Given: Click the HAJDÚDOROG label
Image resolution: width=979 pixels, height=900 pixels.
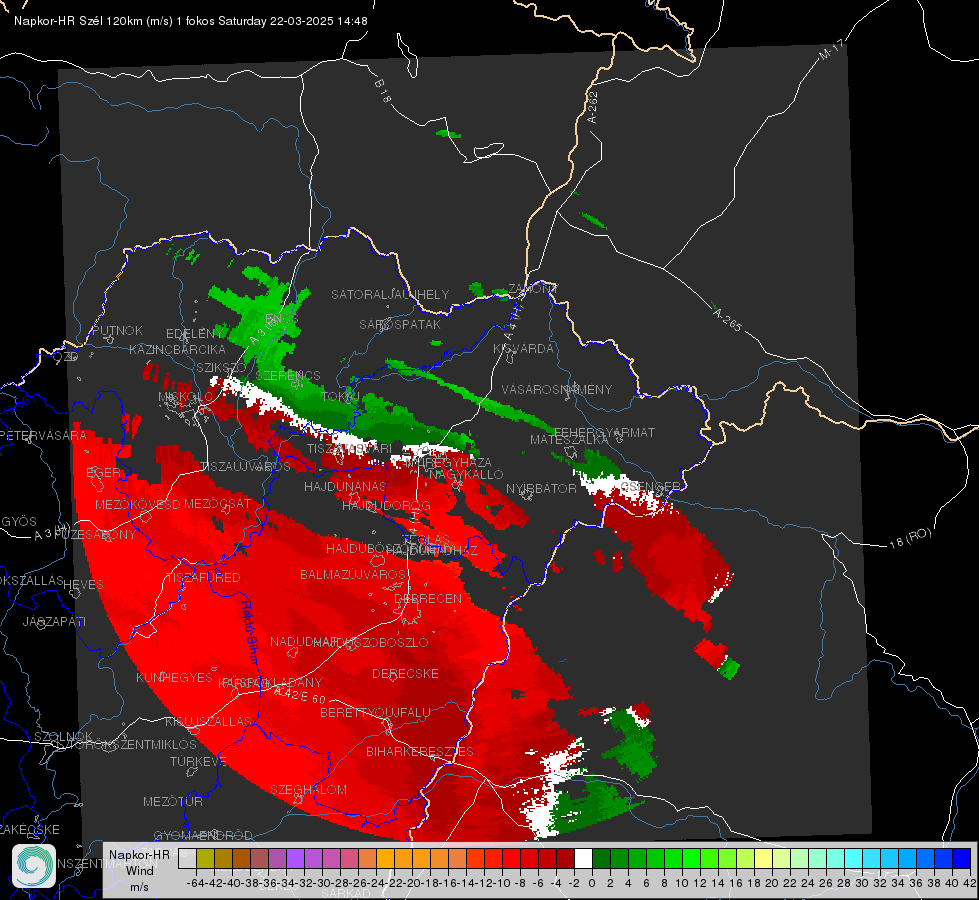Looking at the screenshot, I should click(x=386, y=505).
